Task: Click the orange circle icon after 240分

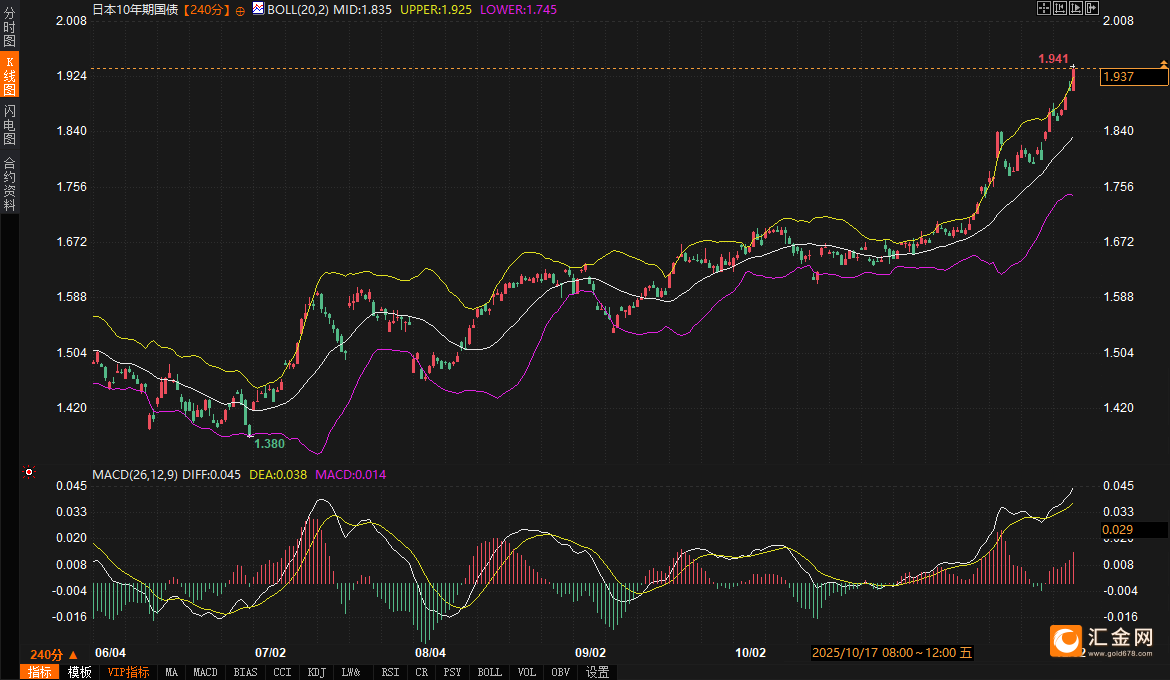Action: pyautogui.click(x=240, y=10)
